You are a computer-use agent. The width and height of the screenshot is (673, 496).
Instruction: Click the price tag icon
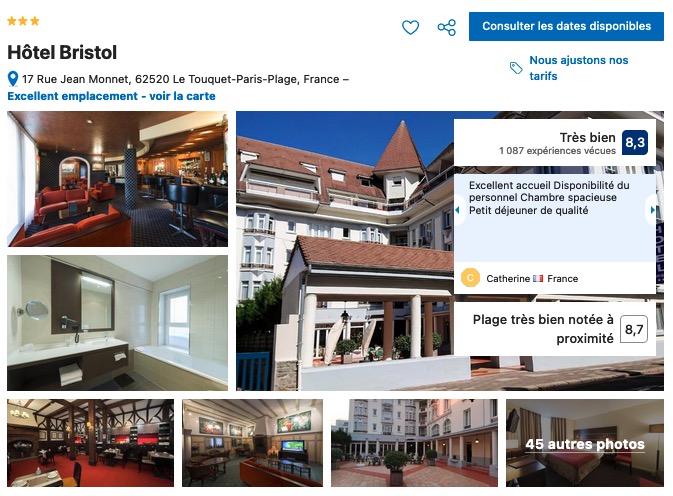(x=516, y=68)
